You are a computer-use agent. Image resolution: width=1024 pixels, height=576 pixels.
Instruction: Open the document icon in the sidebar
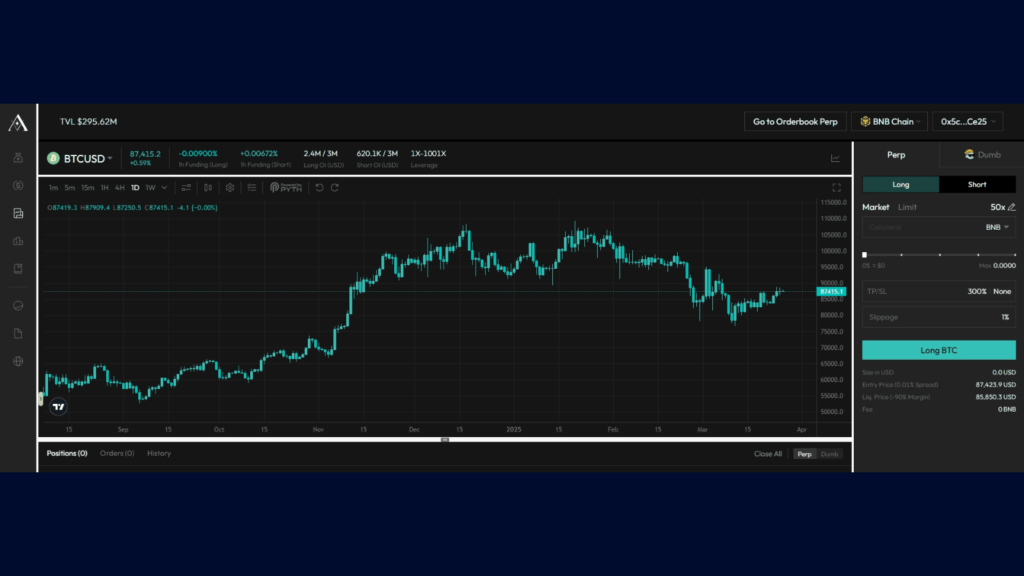pyautogui.click(x=18, y=334)
